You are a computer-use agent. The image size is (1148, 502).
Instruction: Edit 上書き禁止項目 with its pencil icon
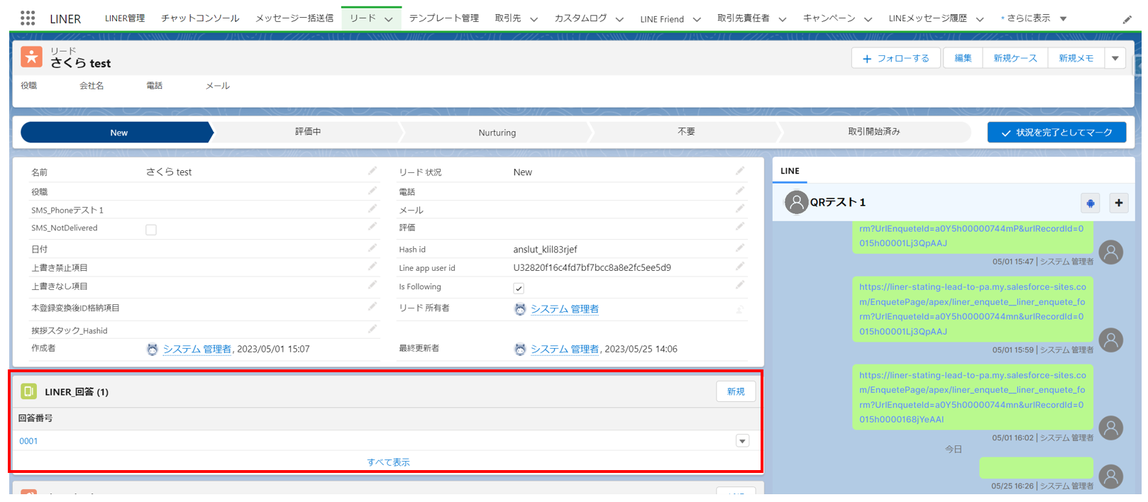pyautogui.click(x=373, y=267)
